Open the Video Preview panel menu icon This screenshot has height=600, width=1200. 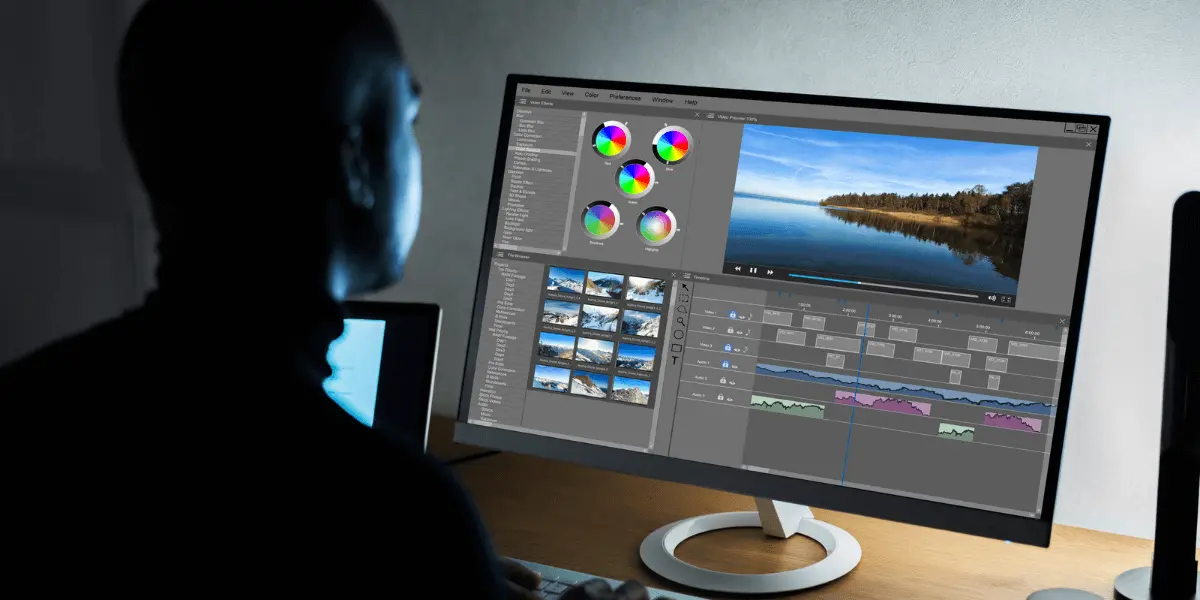coord(710,116)
